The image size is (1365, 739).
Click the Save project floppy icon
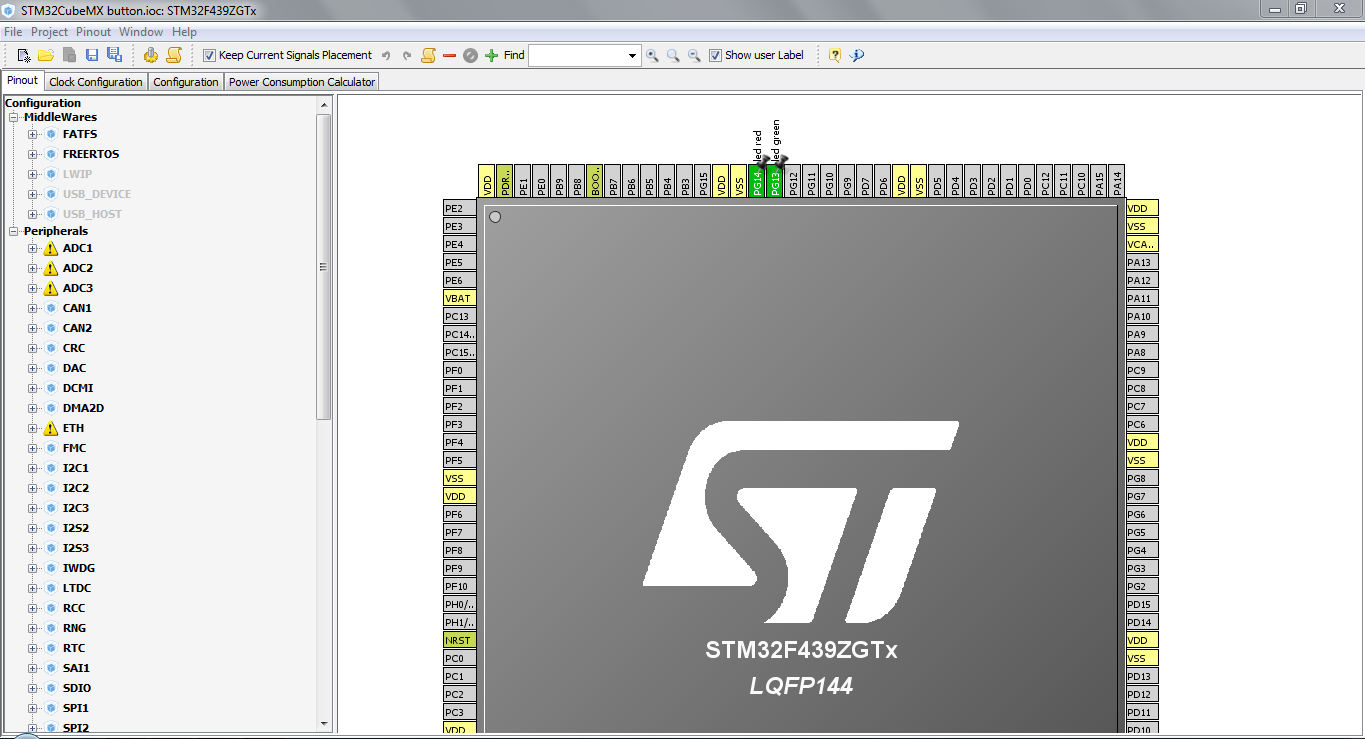(x=92, y=55)
